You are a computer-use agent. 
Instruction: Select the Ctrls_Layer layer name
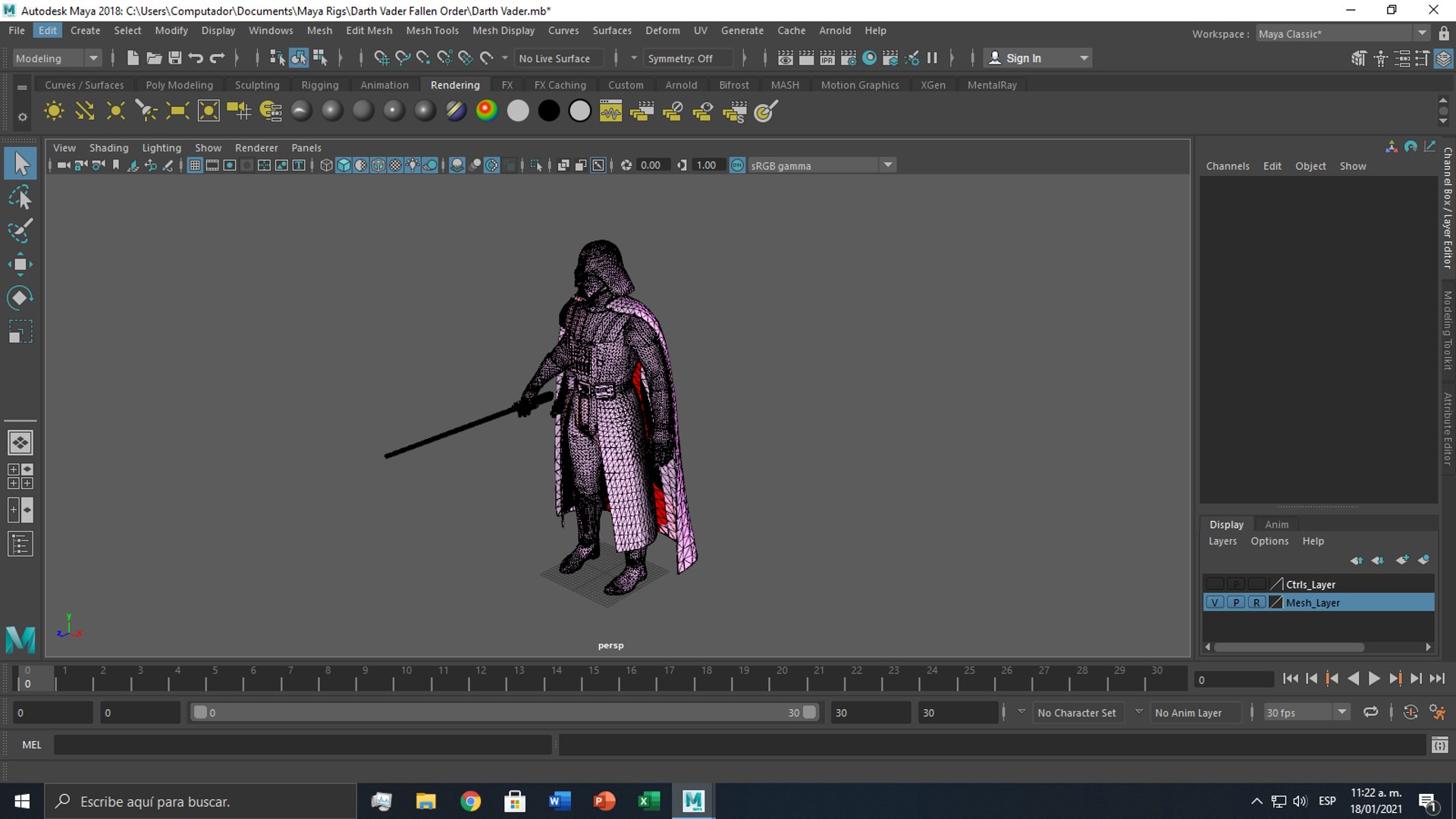pyautogui.click(x=1310, y=584)
